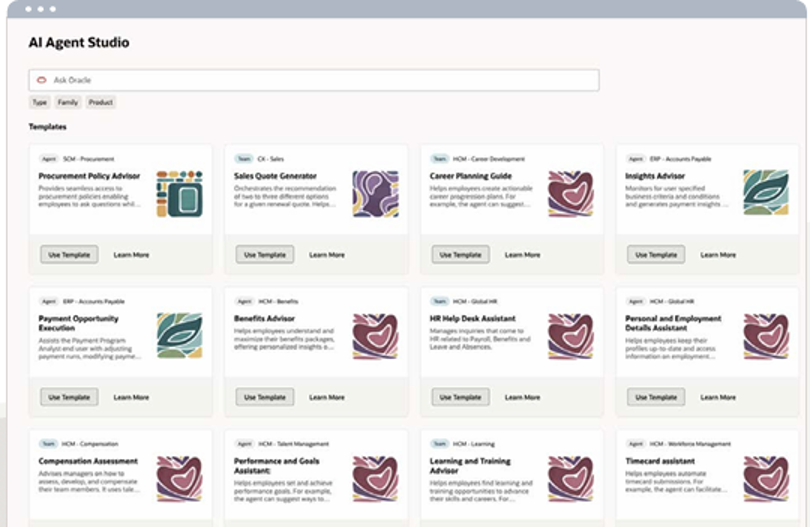Viewport: 810px width, 528px height.
Task: Click the Benefits Advisor heart illustration
Action: coord(376,336)
